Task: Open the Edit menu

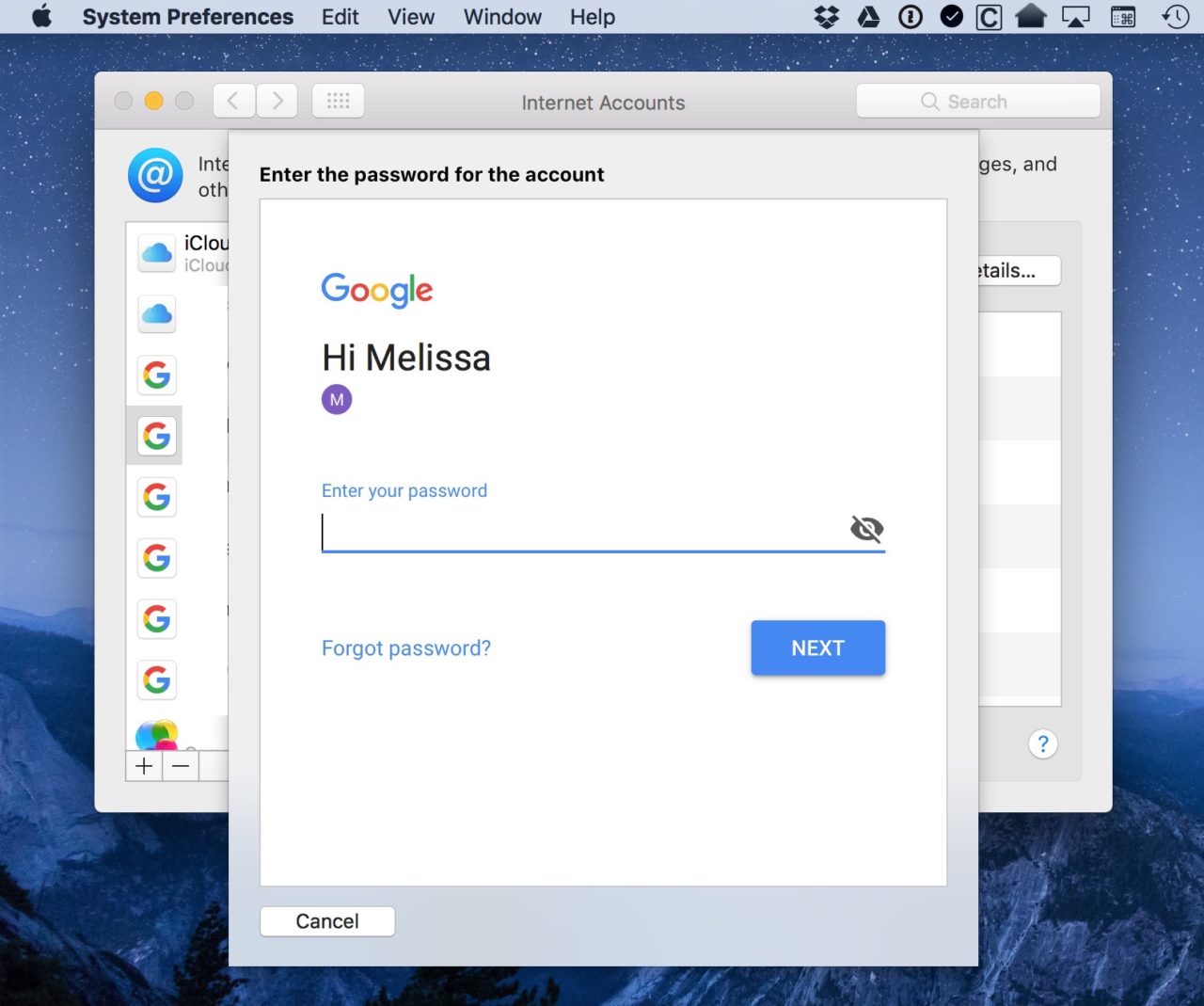Action: 340,17
